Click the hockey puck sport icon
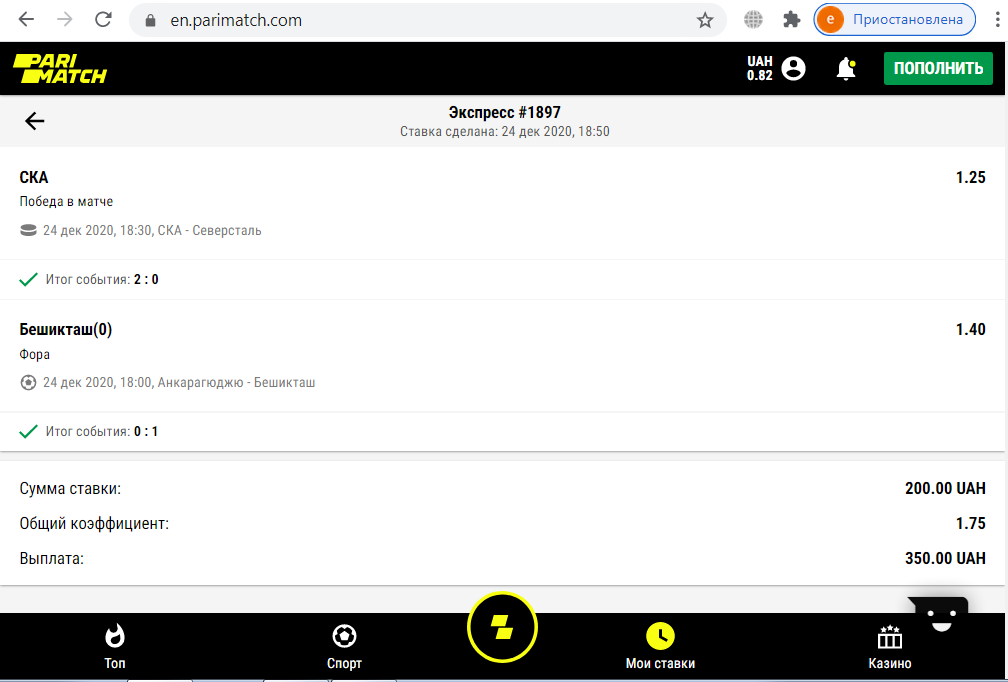The image size is (1008, 682). [x=28, y=230]
